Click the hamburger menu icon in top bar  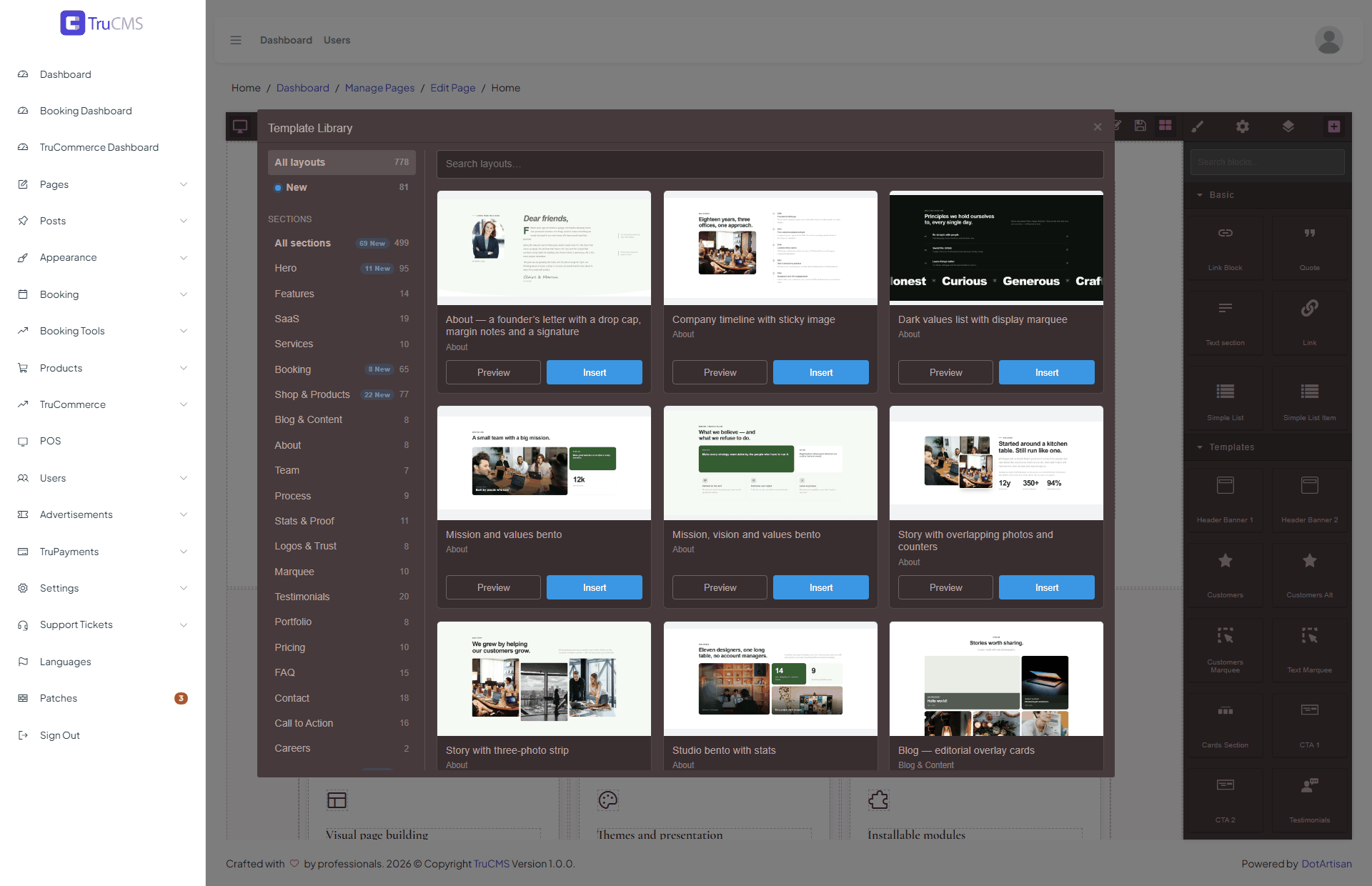[x=236, y=40]
